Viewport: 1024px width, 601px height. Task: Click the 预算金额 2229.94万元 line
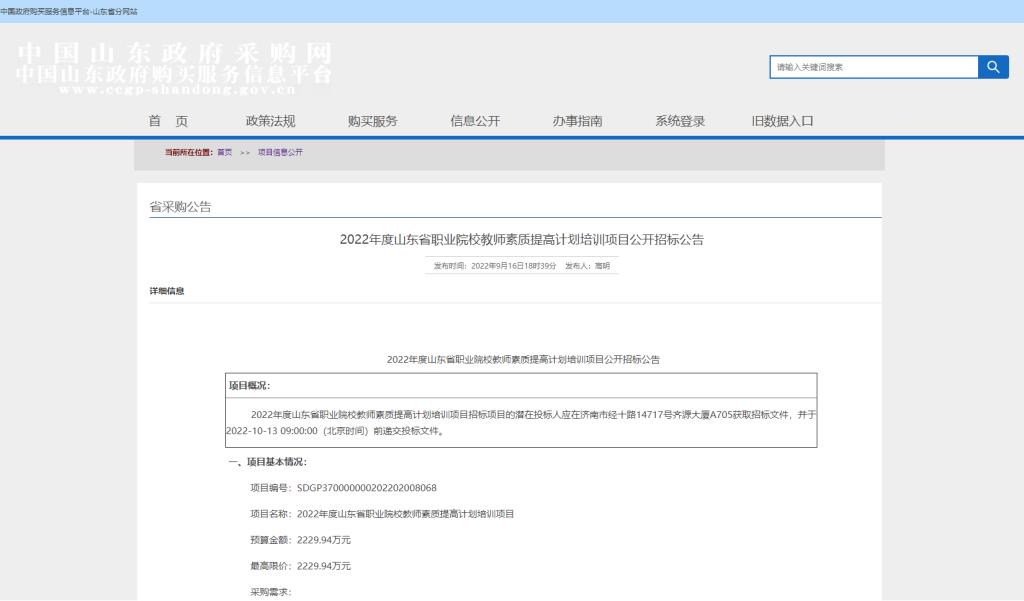(x=300, y=540)
